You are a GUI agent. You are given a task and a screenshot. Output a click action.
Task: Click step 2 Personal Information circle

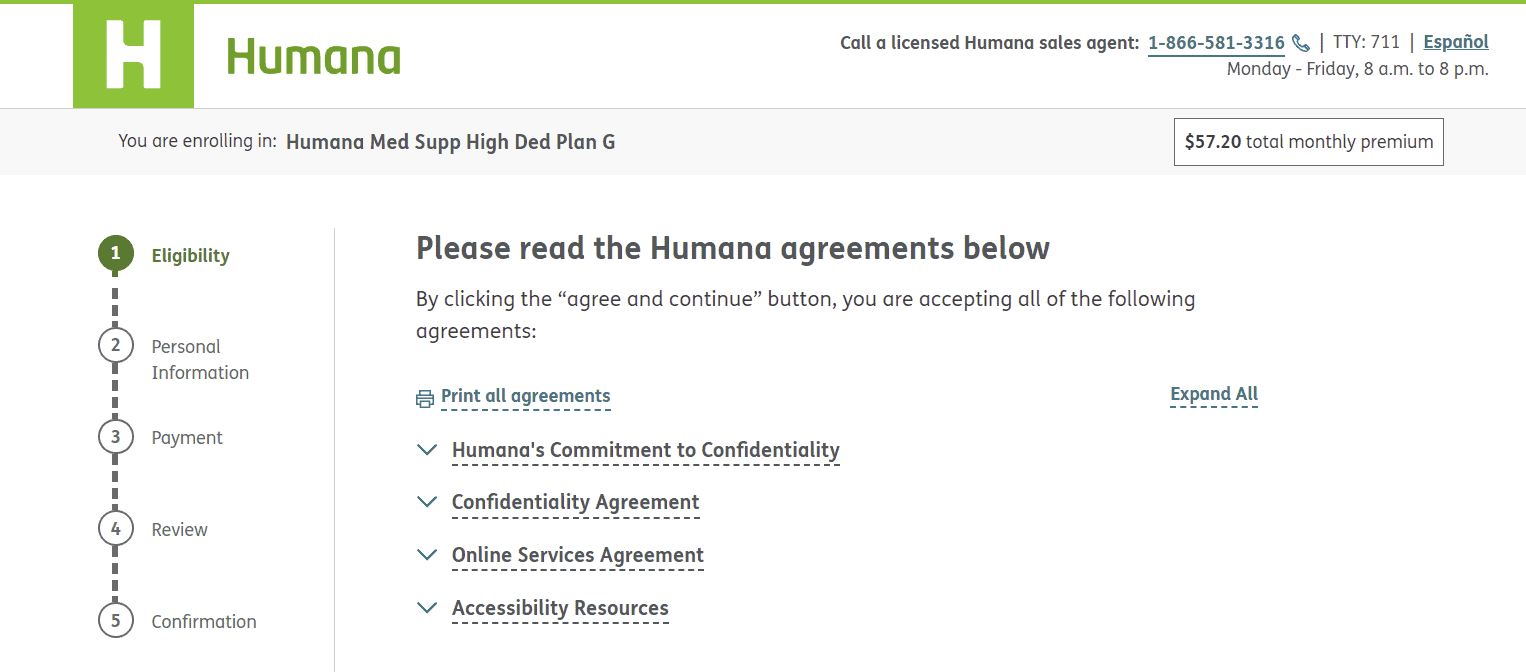(116, 345)
